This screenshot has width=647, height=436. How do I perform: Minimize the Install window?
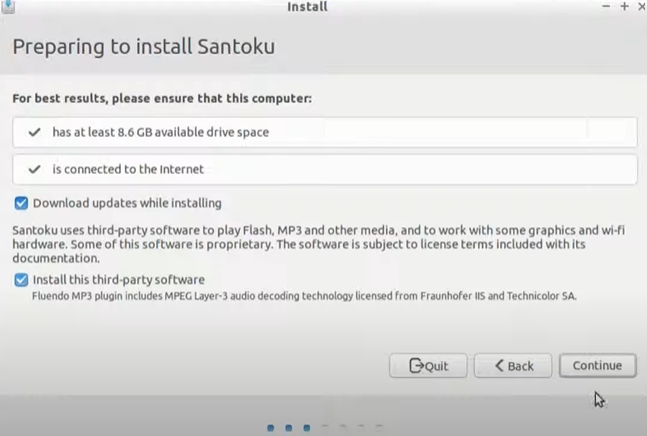tap(606, 7)
